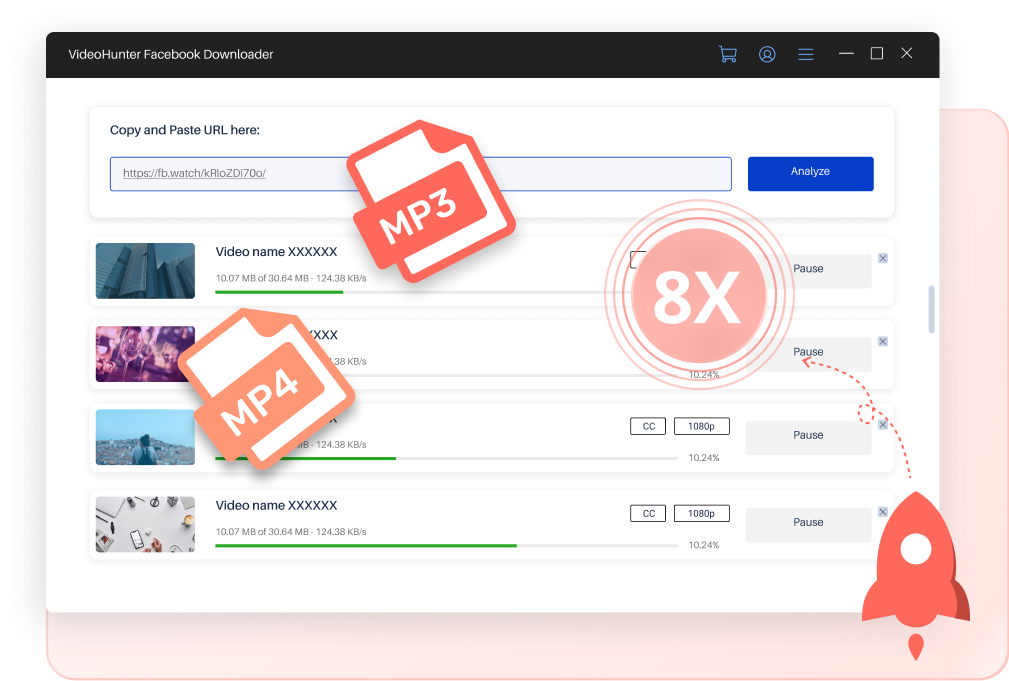1009x681 pixels.
Task: Click "10.07 MB of 30.64 MB" under skyscraper video name
Action: coord(262,278)
